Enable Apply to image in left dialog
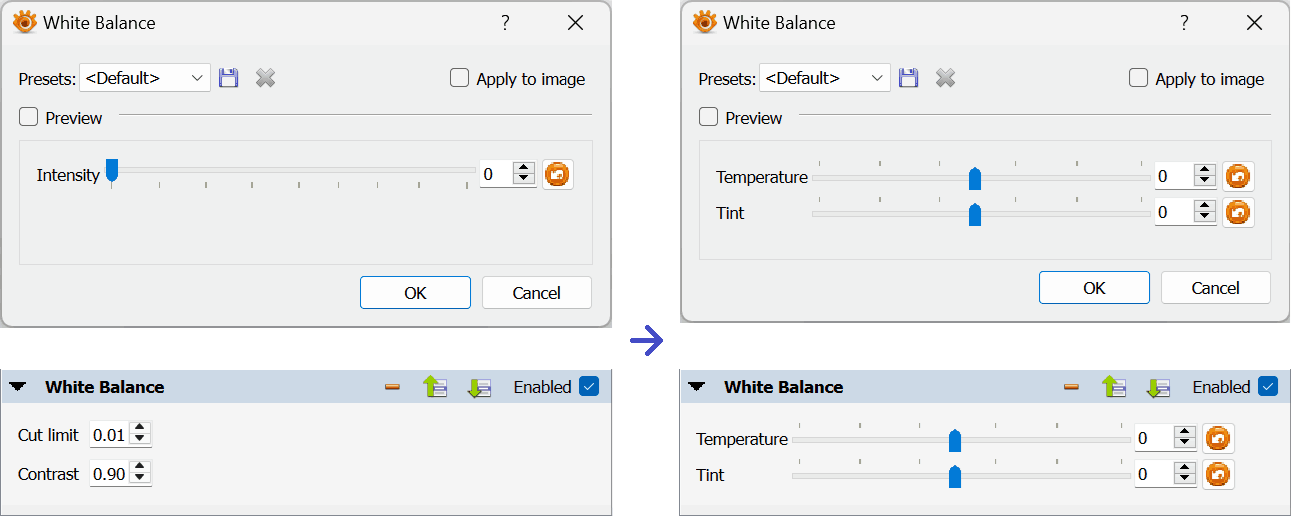 tap(460, 78)
